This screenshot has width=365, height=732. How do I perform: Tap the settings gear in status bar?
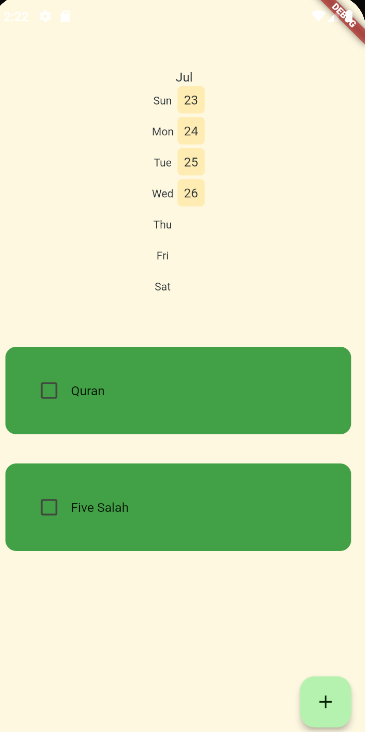(x=45, y=17)
